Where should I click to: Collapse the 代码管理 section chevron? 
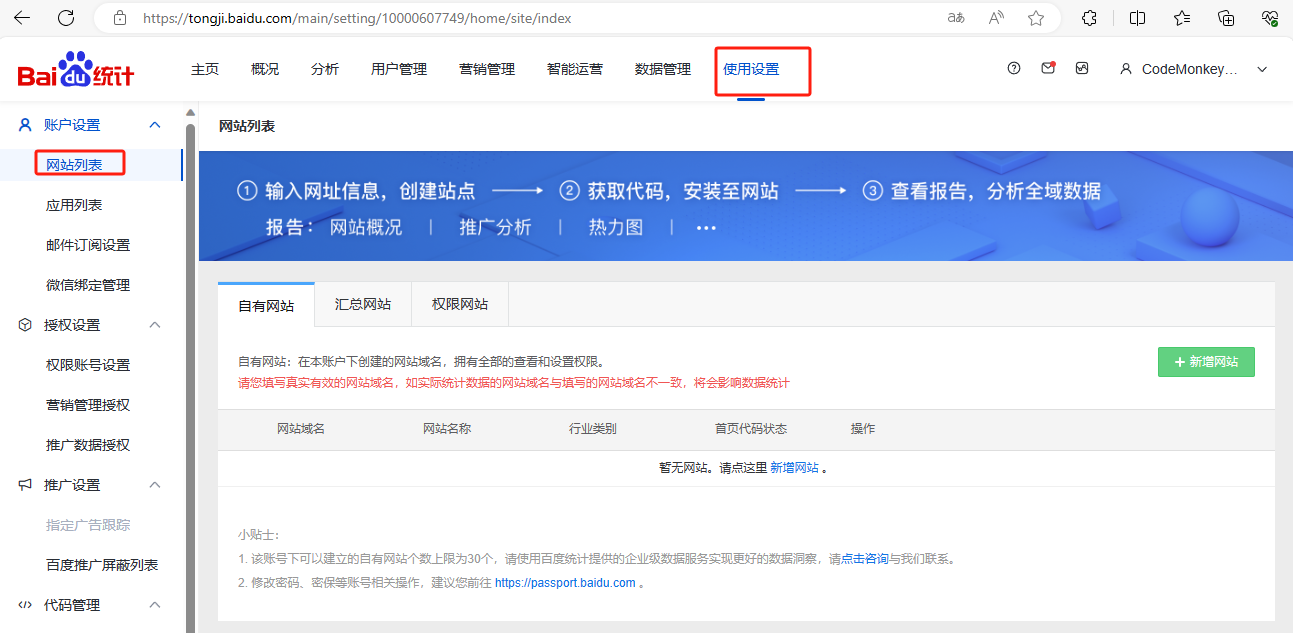(x=155, y=605)
